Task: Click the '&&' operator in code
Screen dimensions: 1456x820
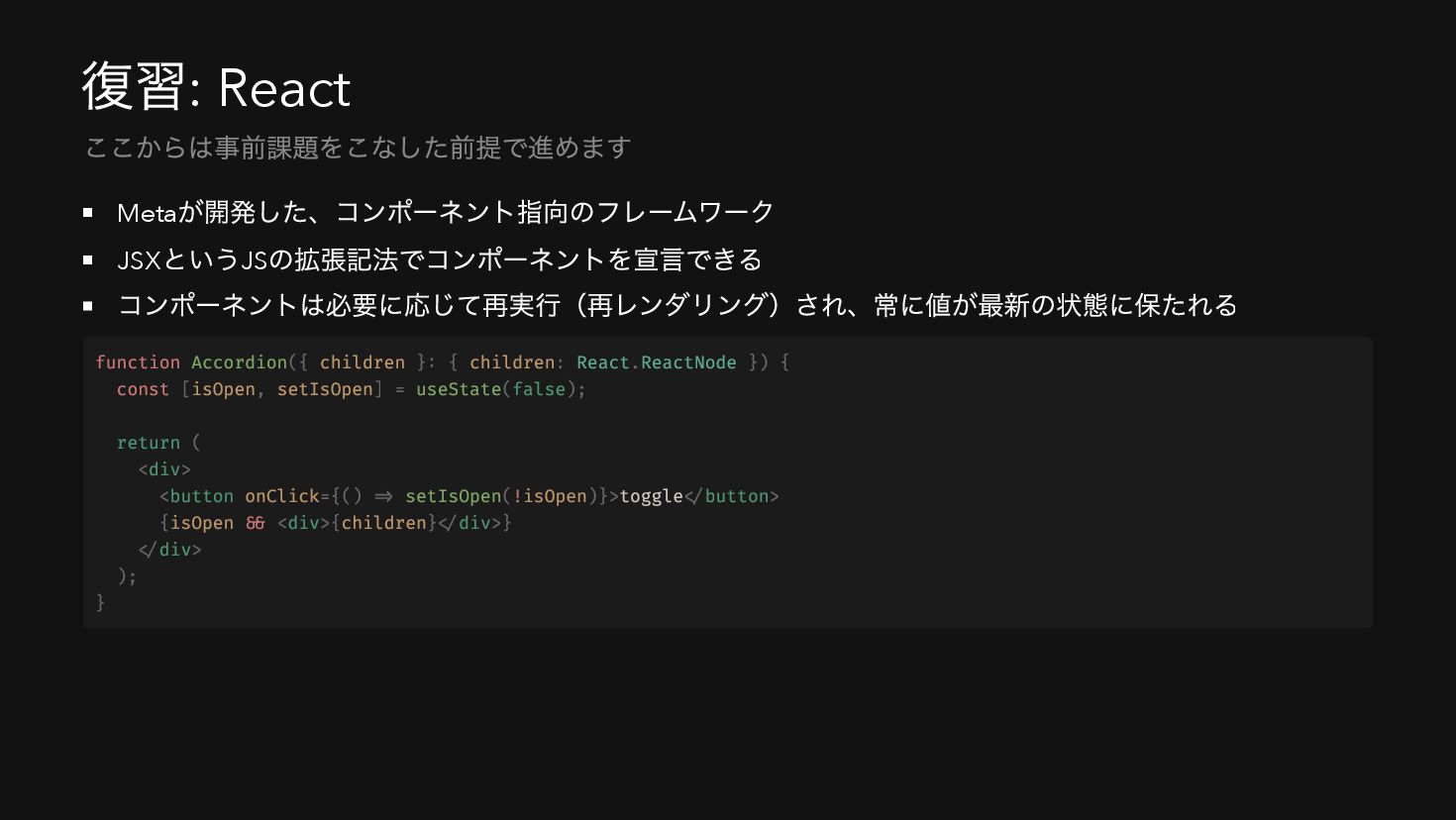Action: (256, 523)
